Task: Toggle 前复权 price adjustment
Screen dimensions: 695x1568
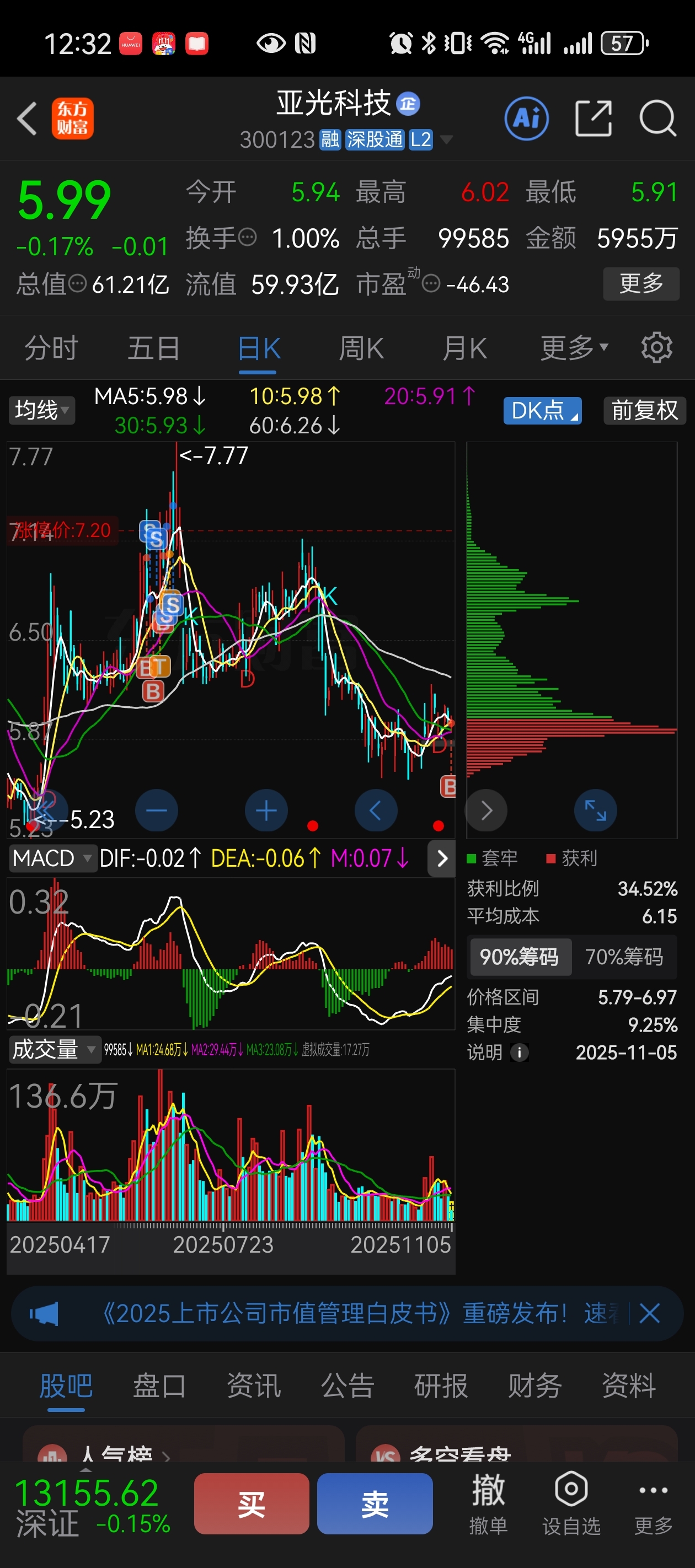Action: [644, 410]
